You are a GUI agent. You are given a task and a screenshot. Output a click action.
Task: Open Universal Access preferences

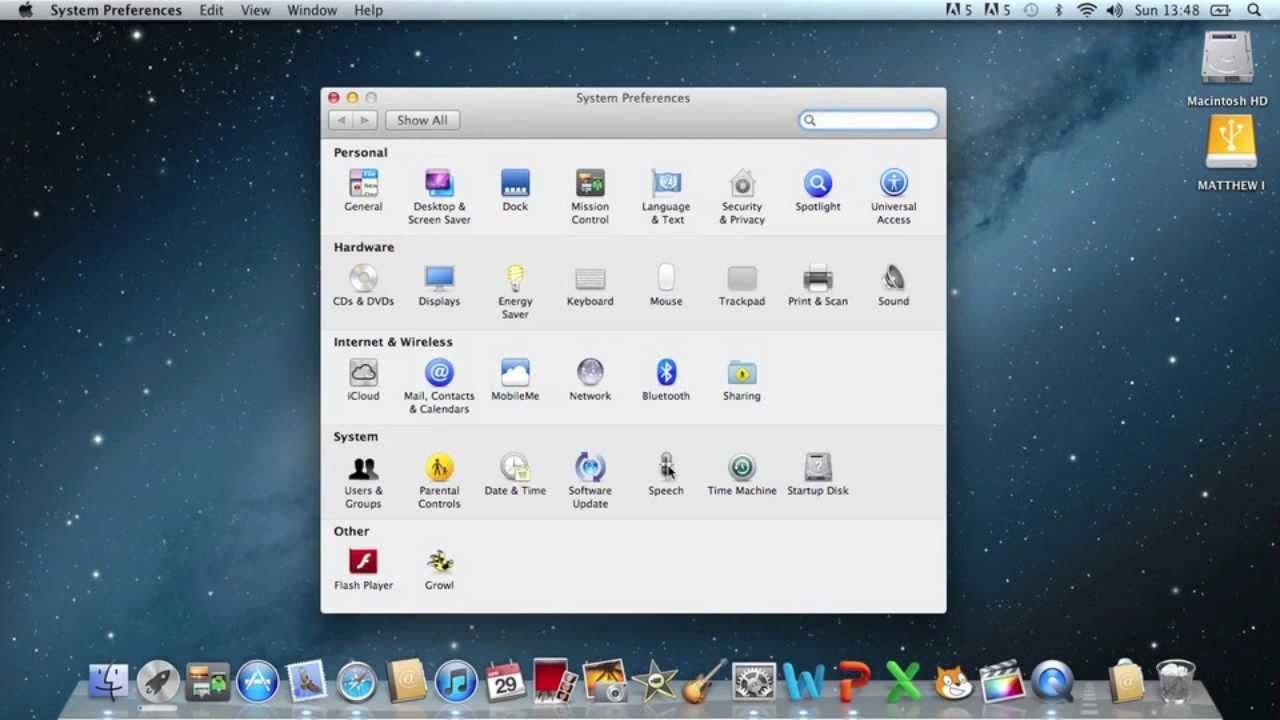point(894,196)
